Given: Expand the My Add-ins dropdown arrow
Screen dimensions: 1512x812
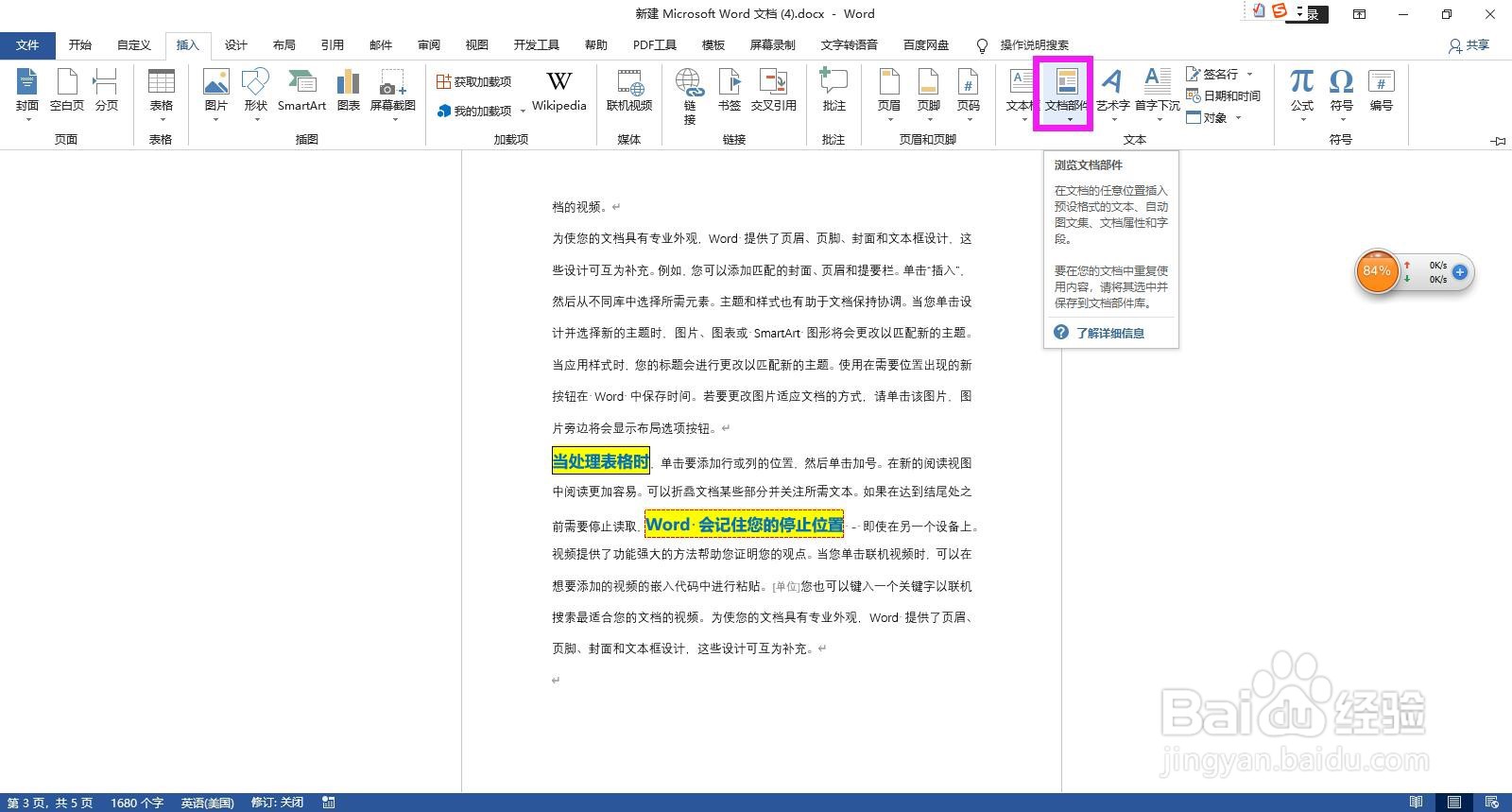Looking at the screenshot, I should pyautogui.click(x=523, y=112).
